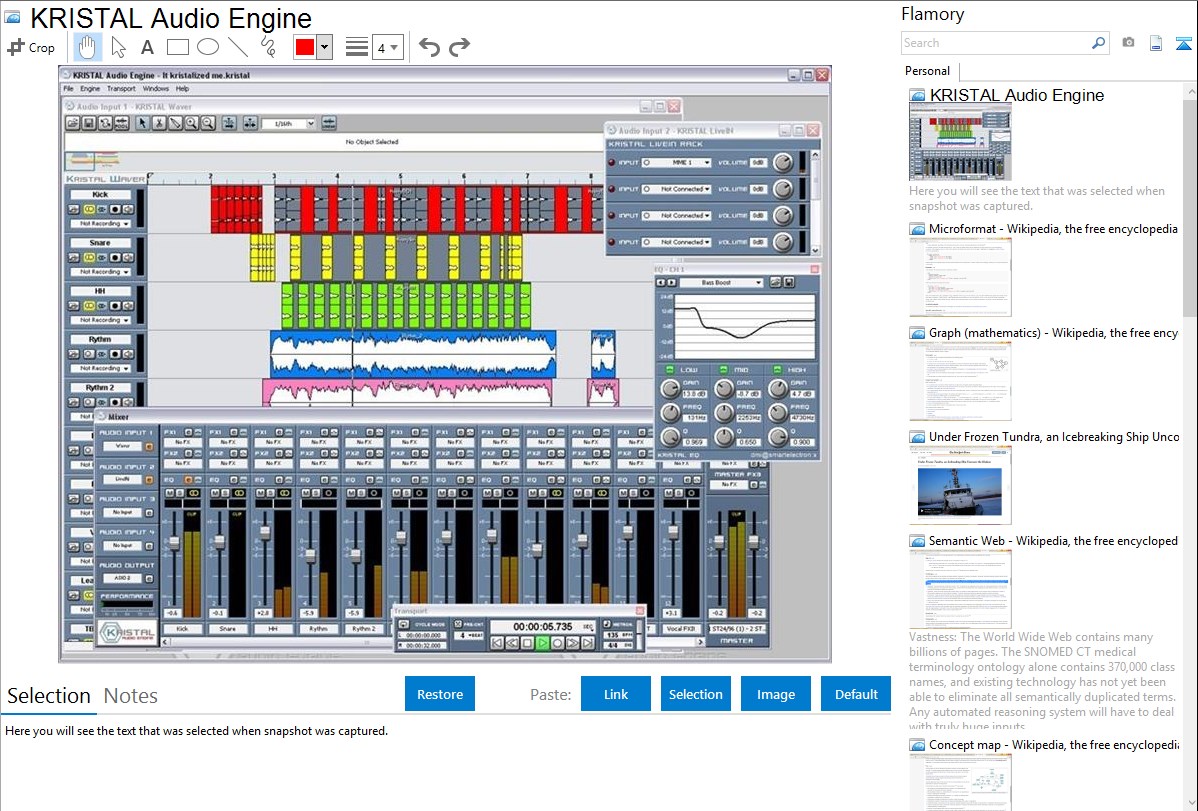
Task: Click the camera snapshot icon beside search
Action: pyautogui.click(x=1128, y=43)
